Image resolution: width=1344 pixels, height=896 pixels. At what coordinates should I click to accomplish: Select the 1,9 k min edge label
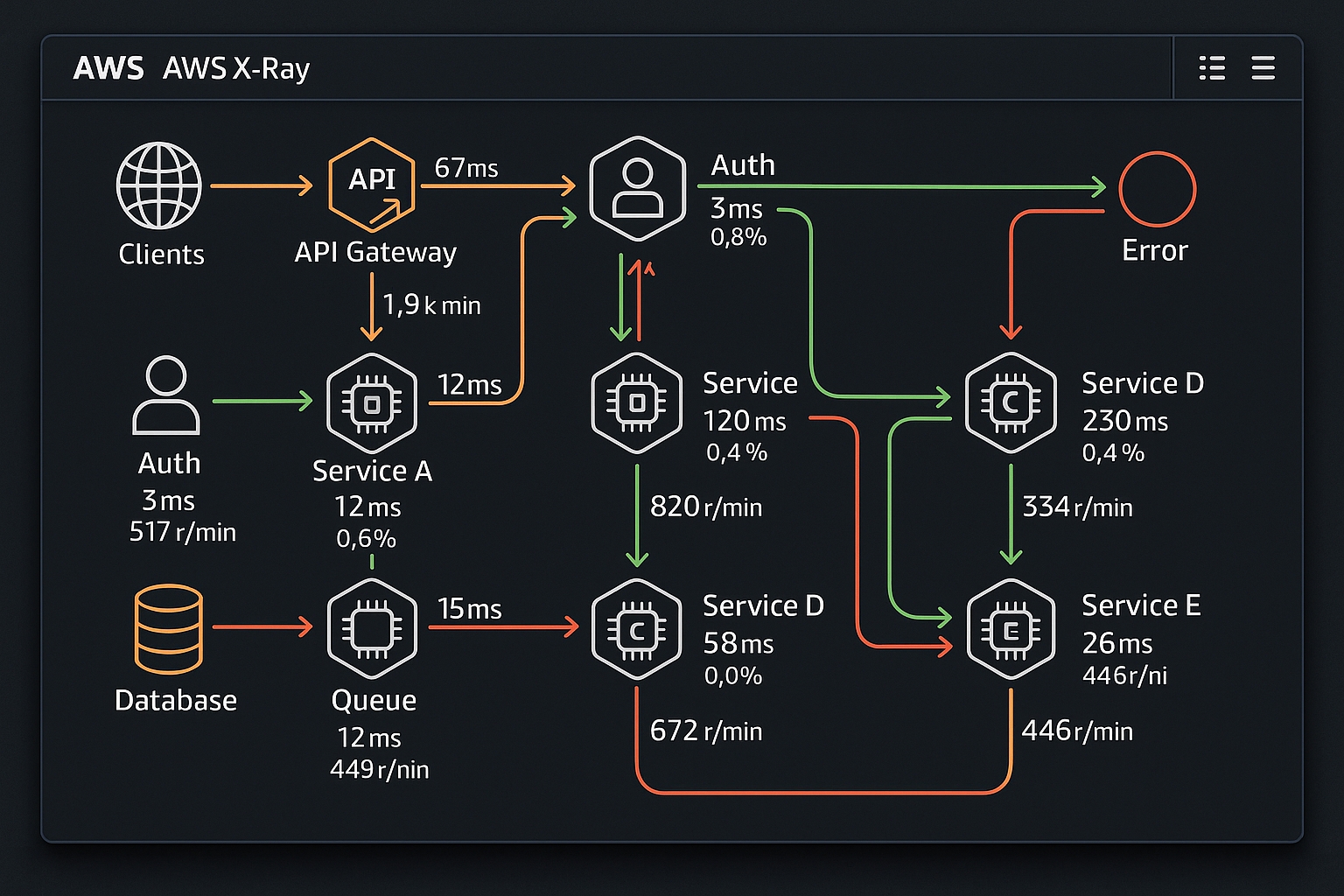coord(431,304)
